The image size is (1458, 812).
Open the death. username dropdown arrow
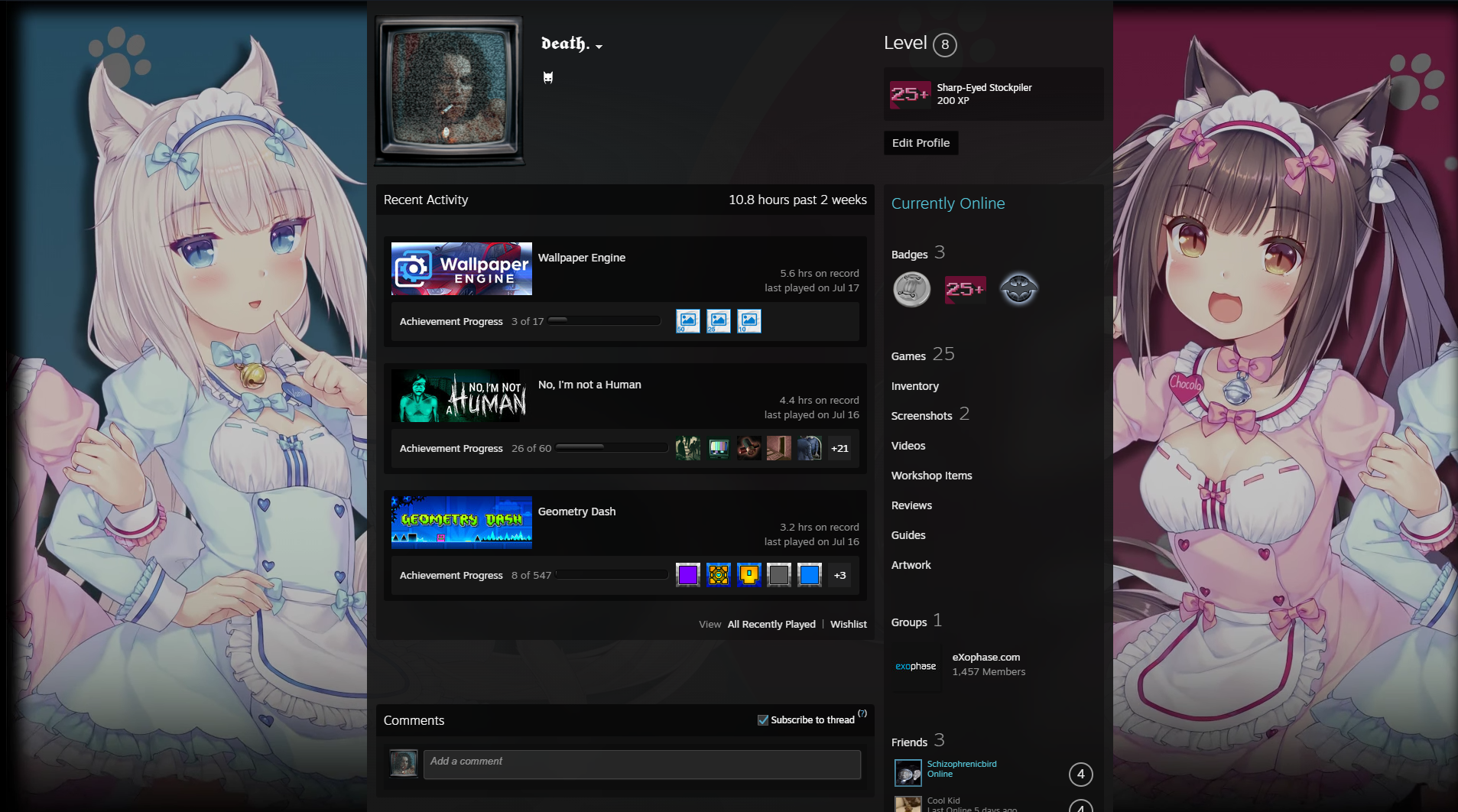599,47
